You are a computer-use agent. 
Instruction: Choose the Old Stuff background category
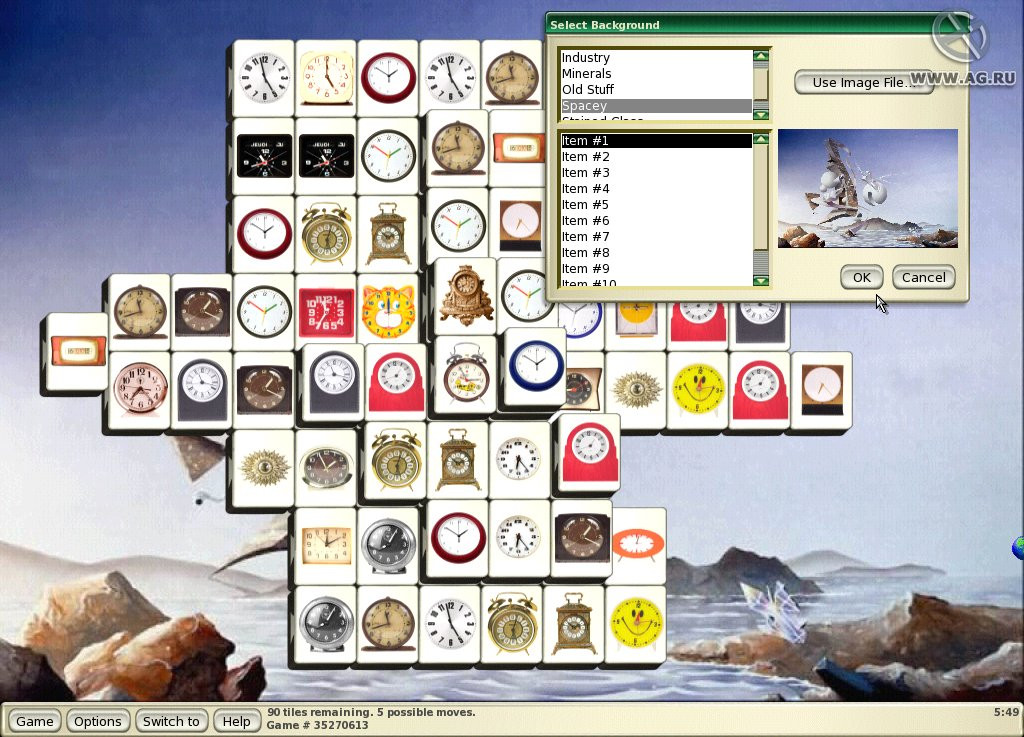[656, 89]
